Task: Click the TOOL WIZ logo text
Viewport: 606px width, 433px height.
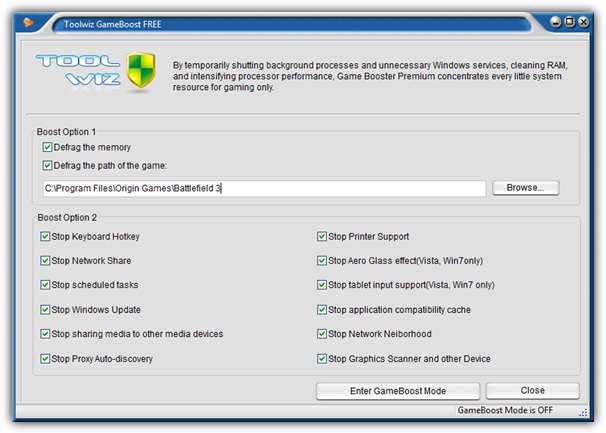Action: (78, 70)
